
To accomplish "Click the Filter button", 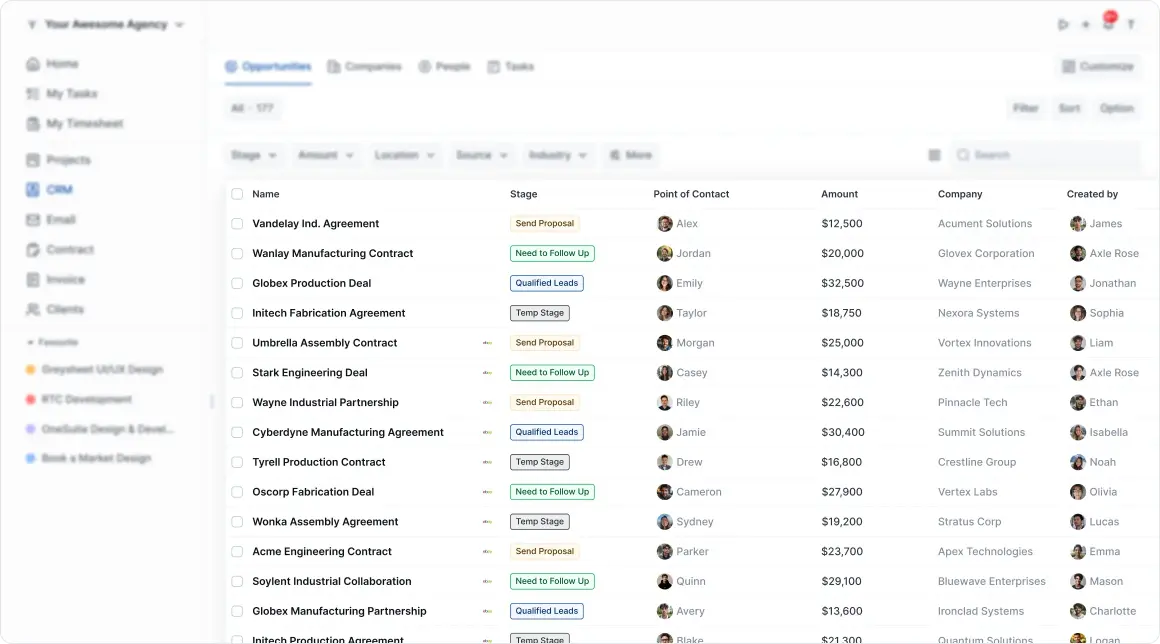I will click(x=1025, y=108).
